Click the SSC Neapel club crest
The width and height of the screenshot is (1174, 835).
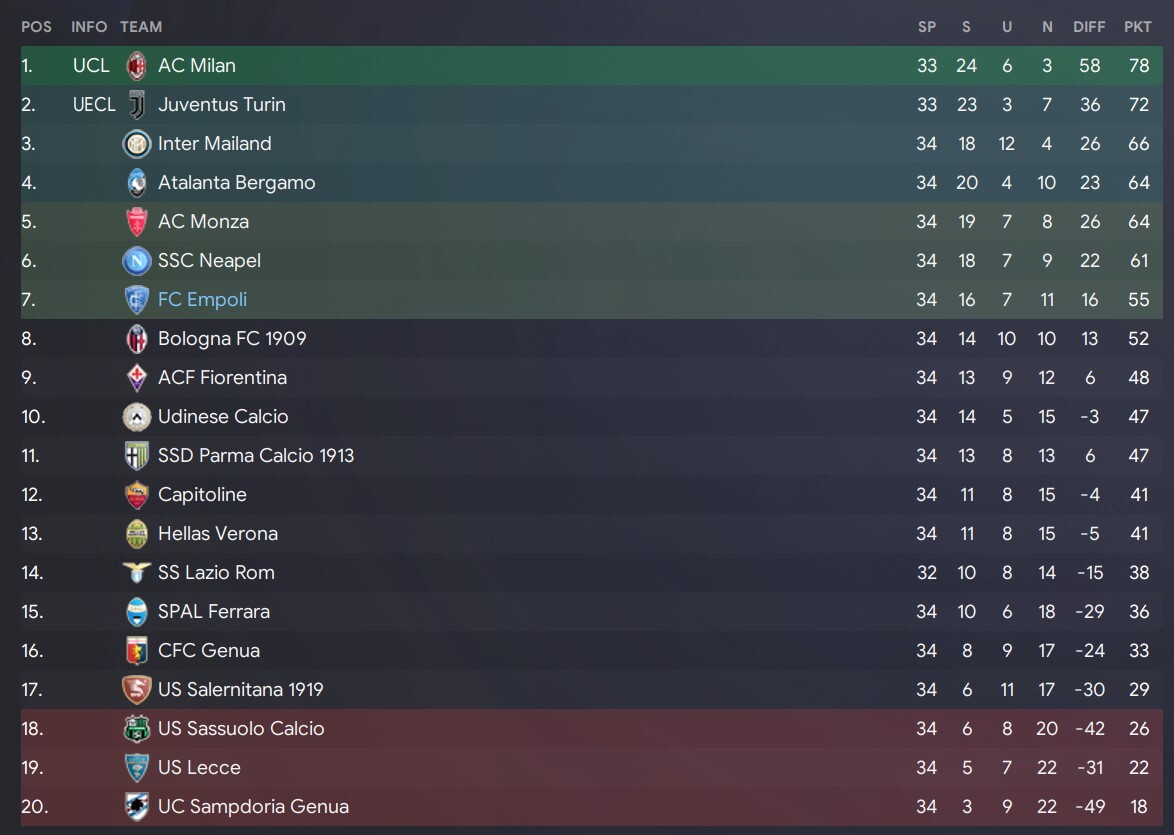136,261
